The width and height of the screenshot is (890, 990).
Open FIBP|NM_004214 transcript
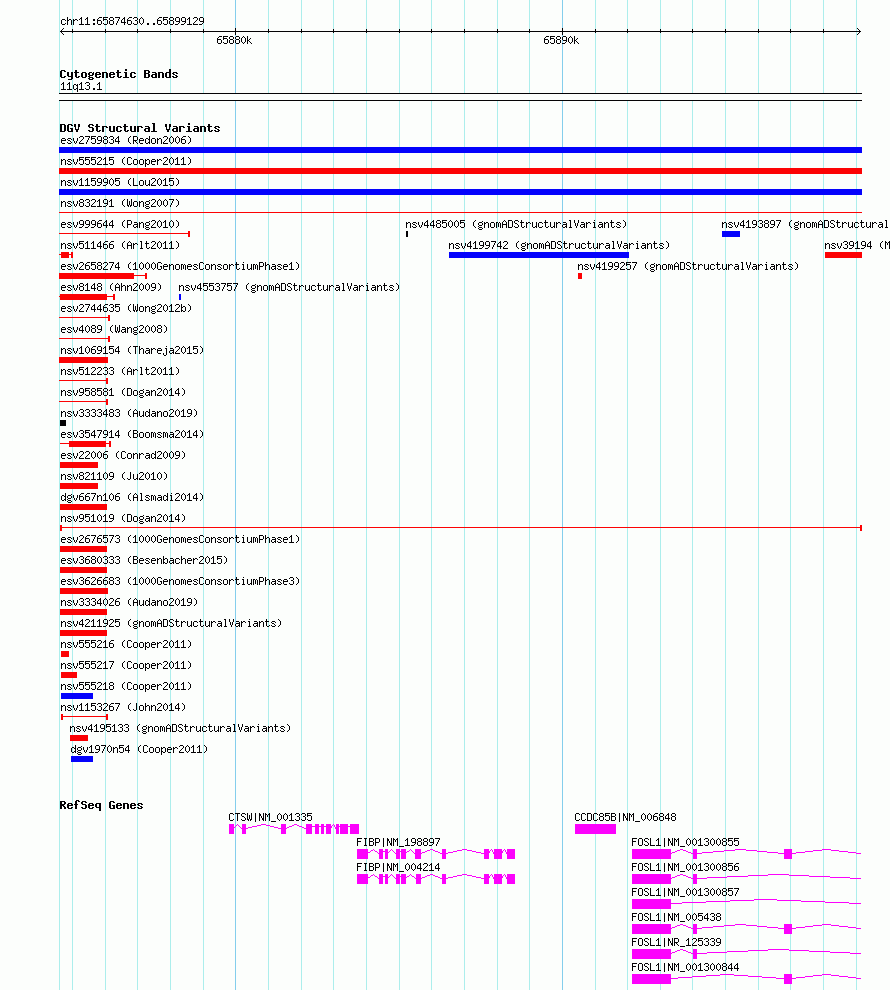(x=398, y=868)
